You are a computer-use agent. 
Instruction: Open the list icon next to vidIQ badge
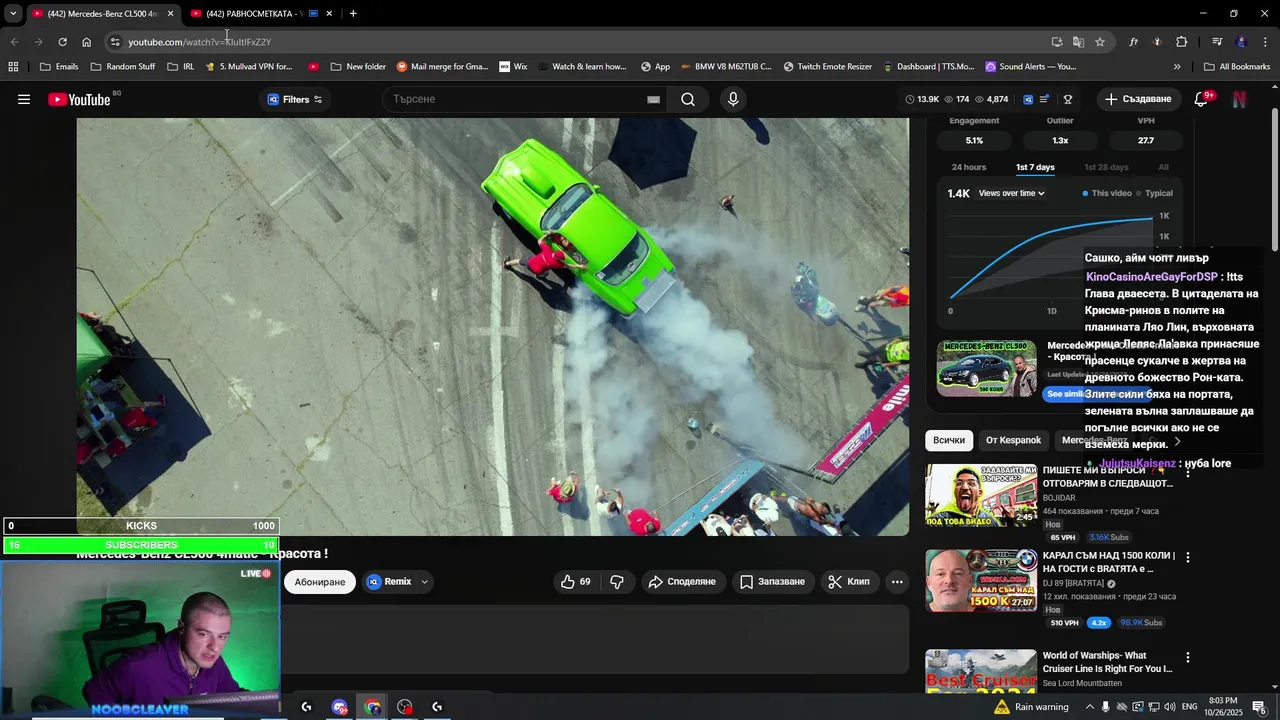click(1045, 99)
